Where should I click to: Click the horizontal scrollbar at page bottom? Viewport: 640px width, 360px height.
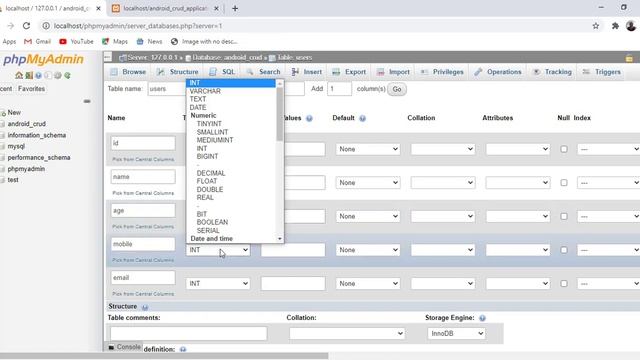[x=164, y=356]
